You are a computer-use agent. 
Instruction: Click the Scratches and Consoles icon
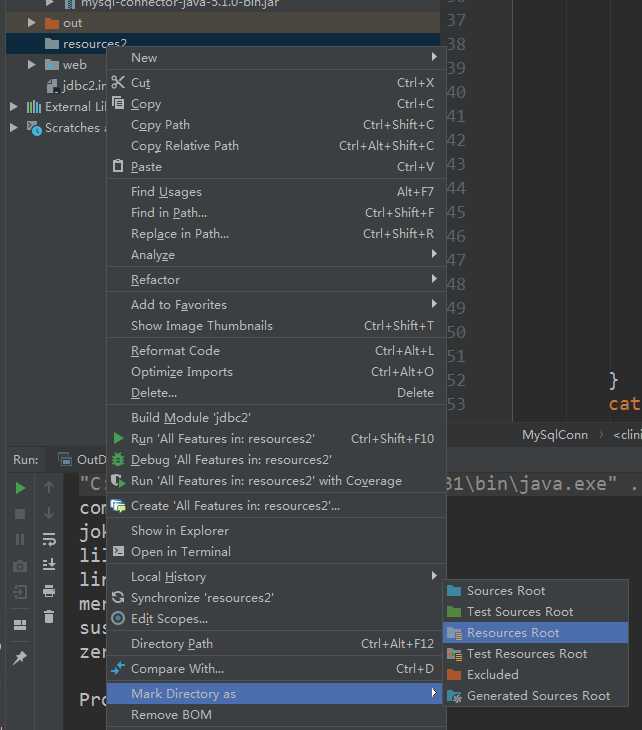[34, 128]
